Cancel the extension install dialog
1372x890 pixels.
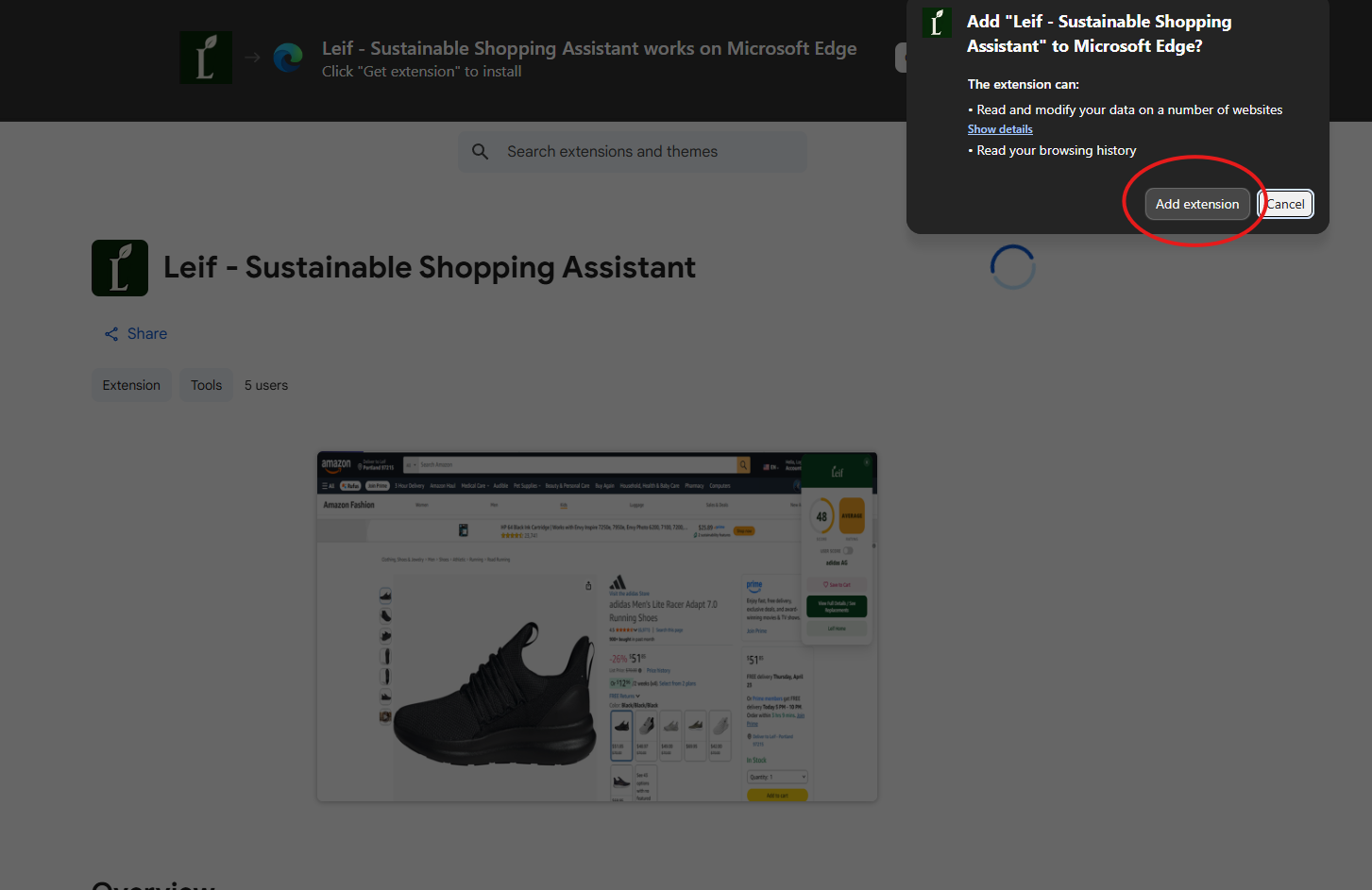click(1285, 204)
